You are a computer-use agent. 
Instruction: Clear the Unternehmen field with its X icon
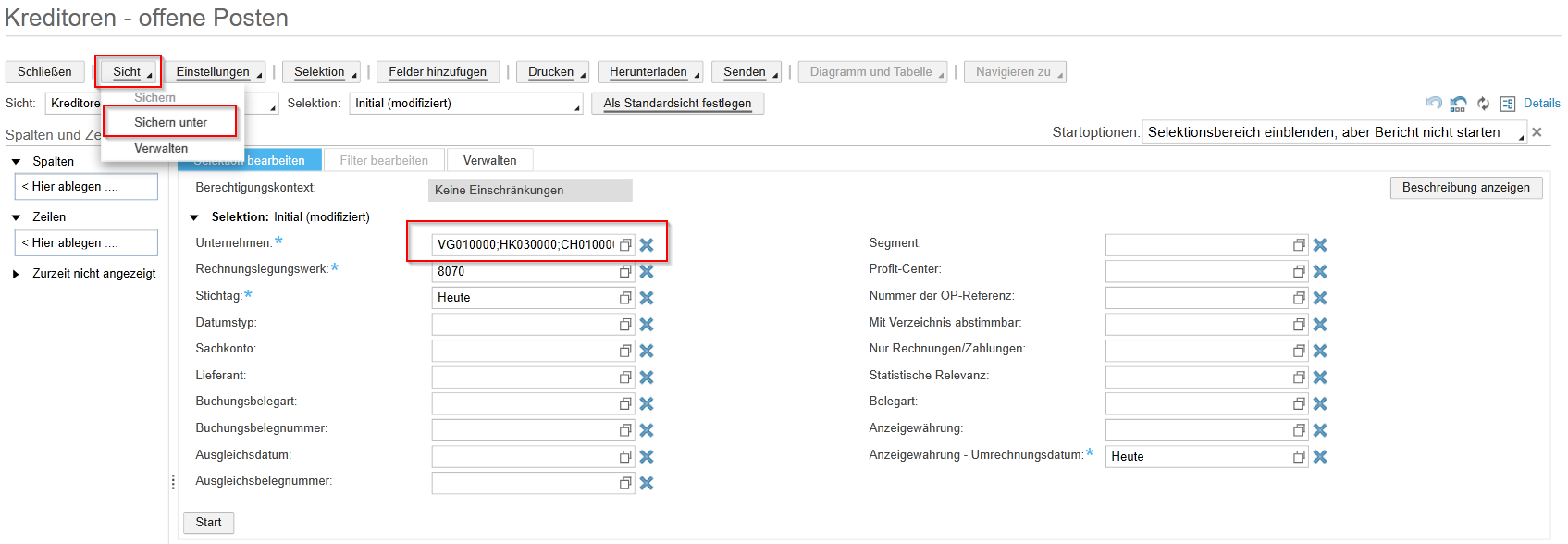[x=647, y=245]
